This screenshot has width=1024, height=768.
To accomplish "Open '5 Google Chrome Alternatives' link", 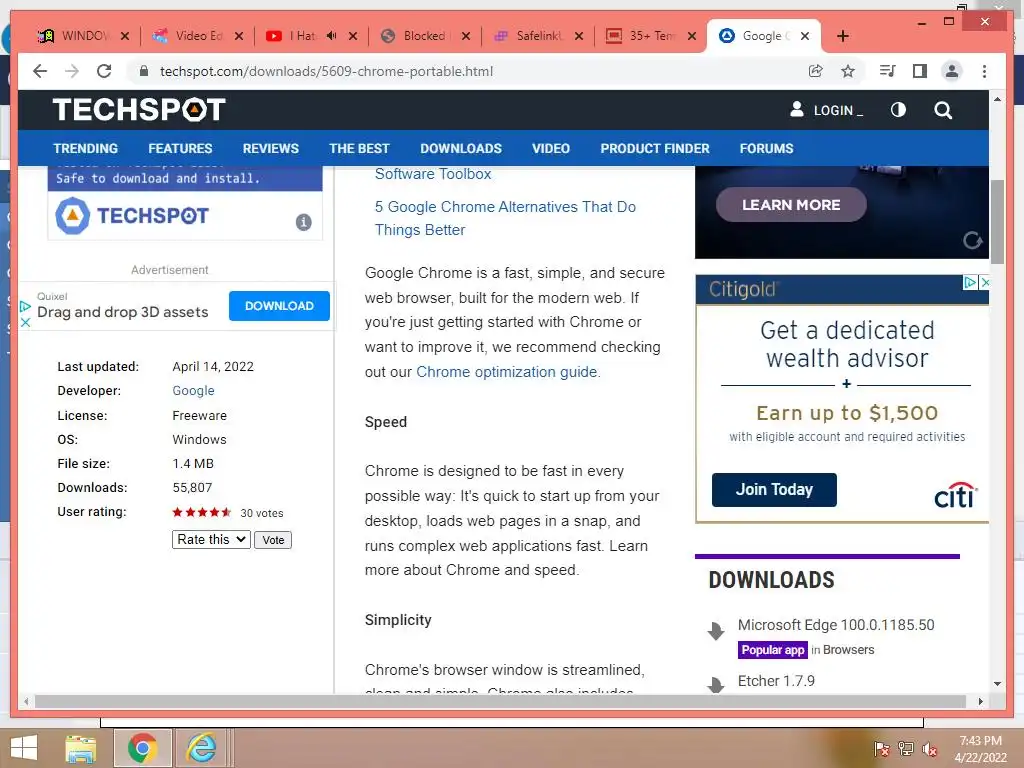I will (x=505, y=218).
